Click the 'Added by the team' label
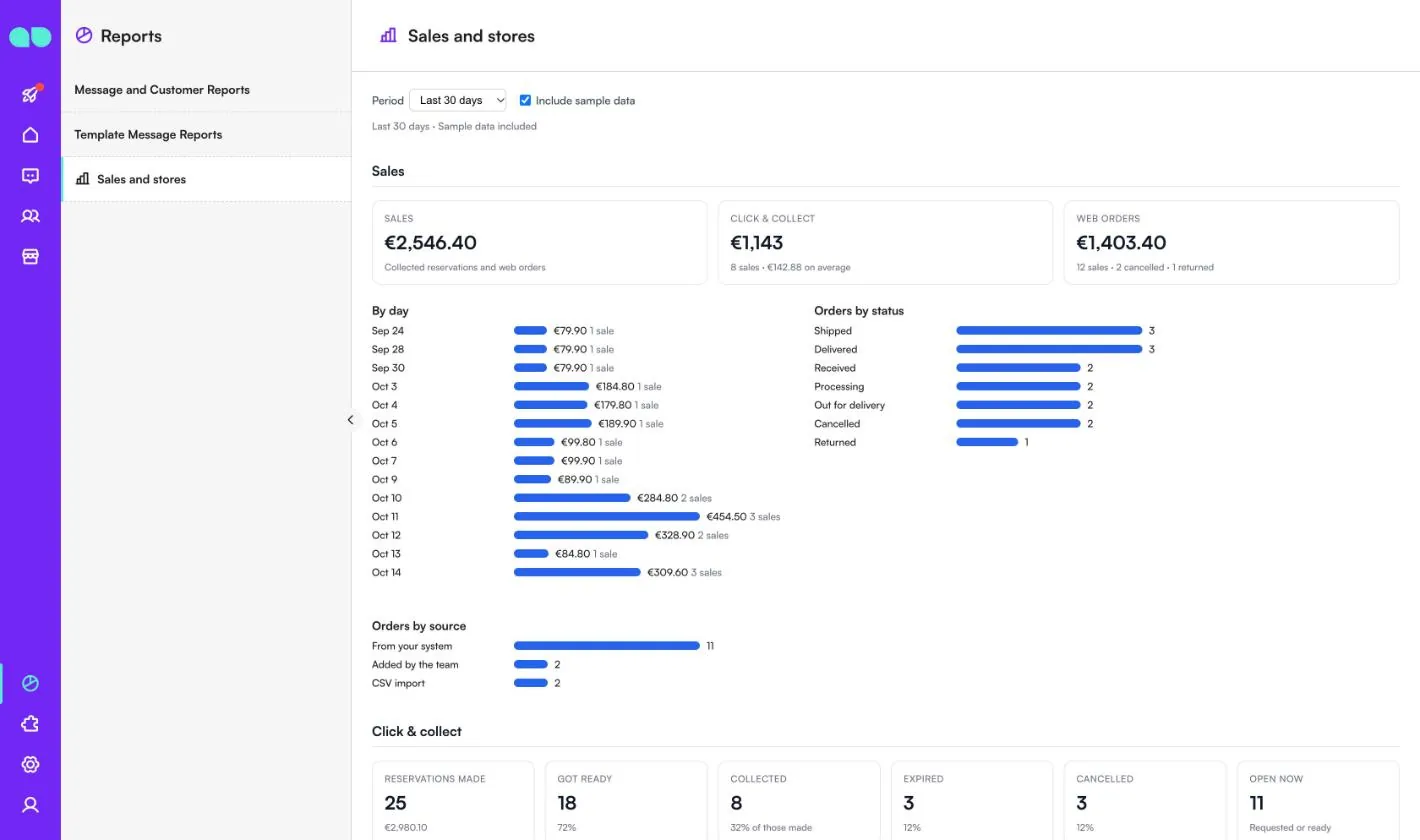 (x=415, y=665)
